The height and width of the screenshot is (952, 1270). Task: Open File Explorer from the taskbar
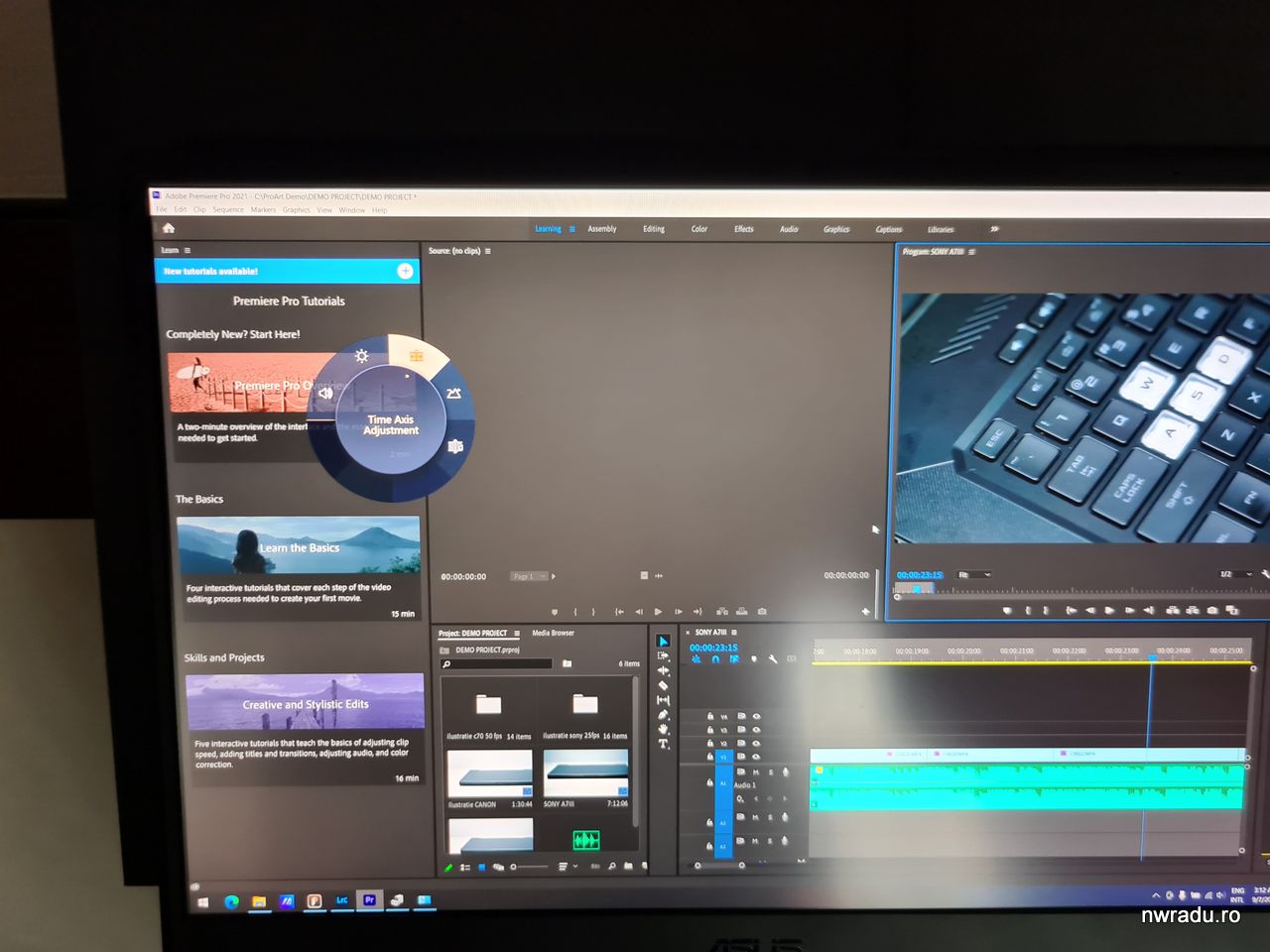258,901
